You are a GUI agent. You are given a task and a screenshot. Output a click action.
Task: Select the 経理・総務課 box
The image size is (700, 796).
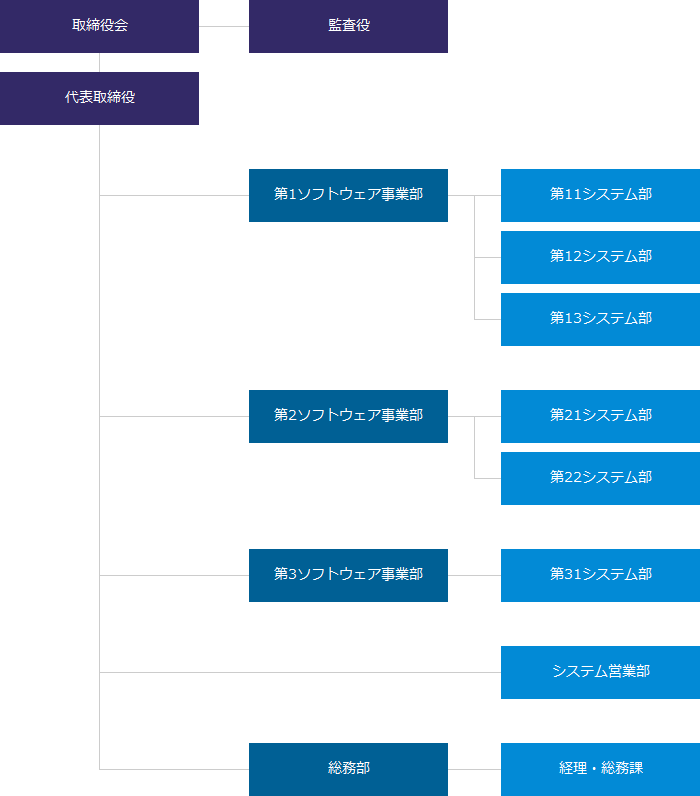click(601, 770)
